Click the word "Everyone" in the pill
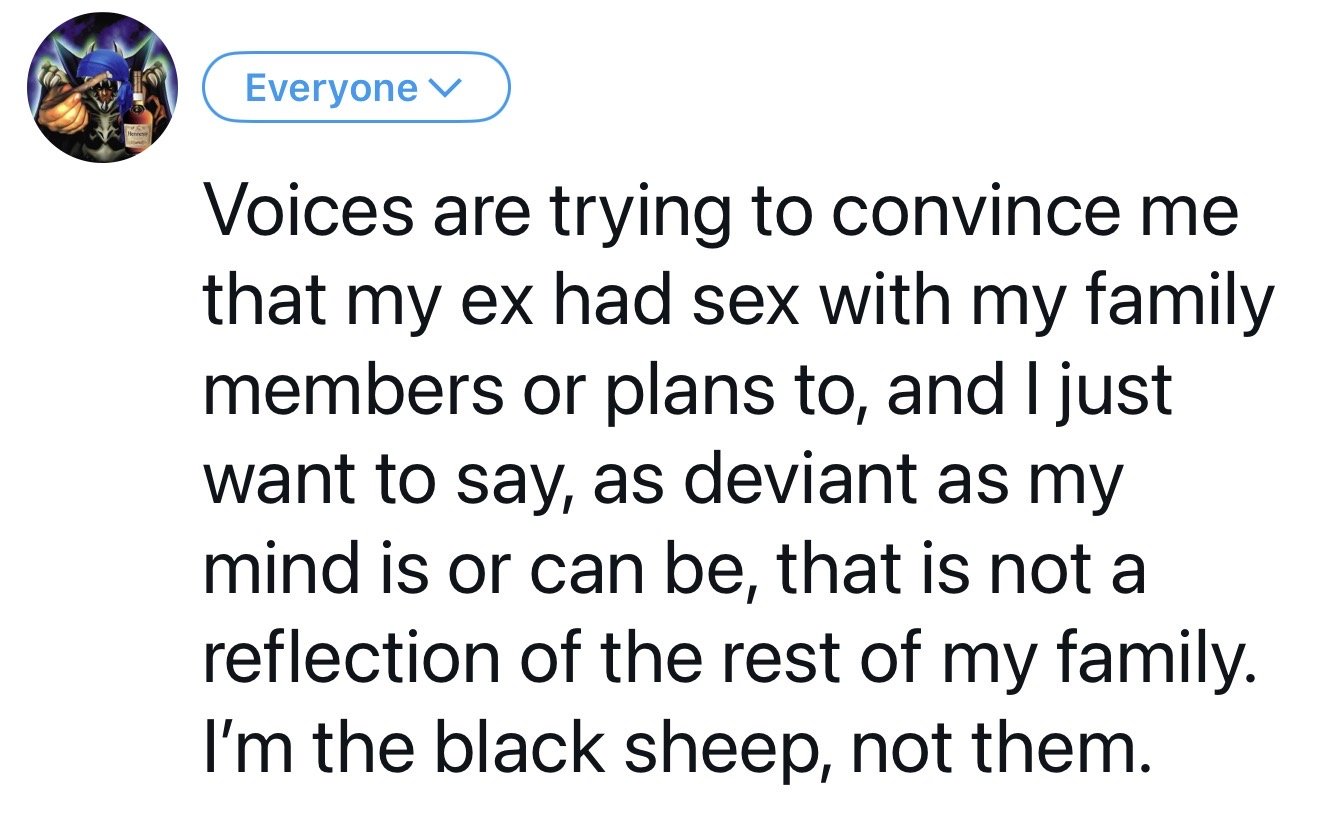The image size is (1320, 834). point(331,88)
